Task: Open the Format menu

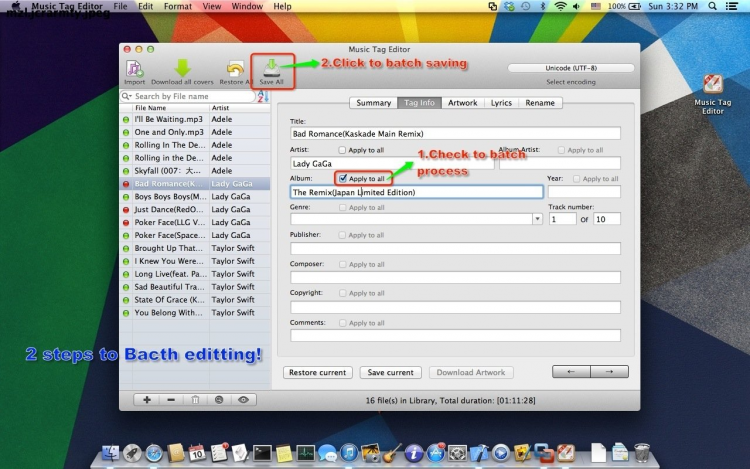Action: point(177,6)
